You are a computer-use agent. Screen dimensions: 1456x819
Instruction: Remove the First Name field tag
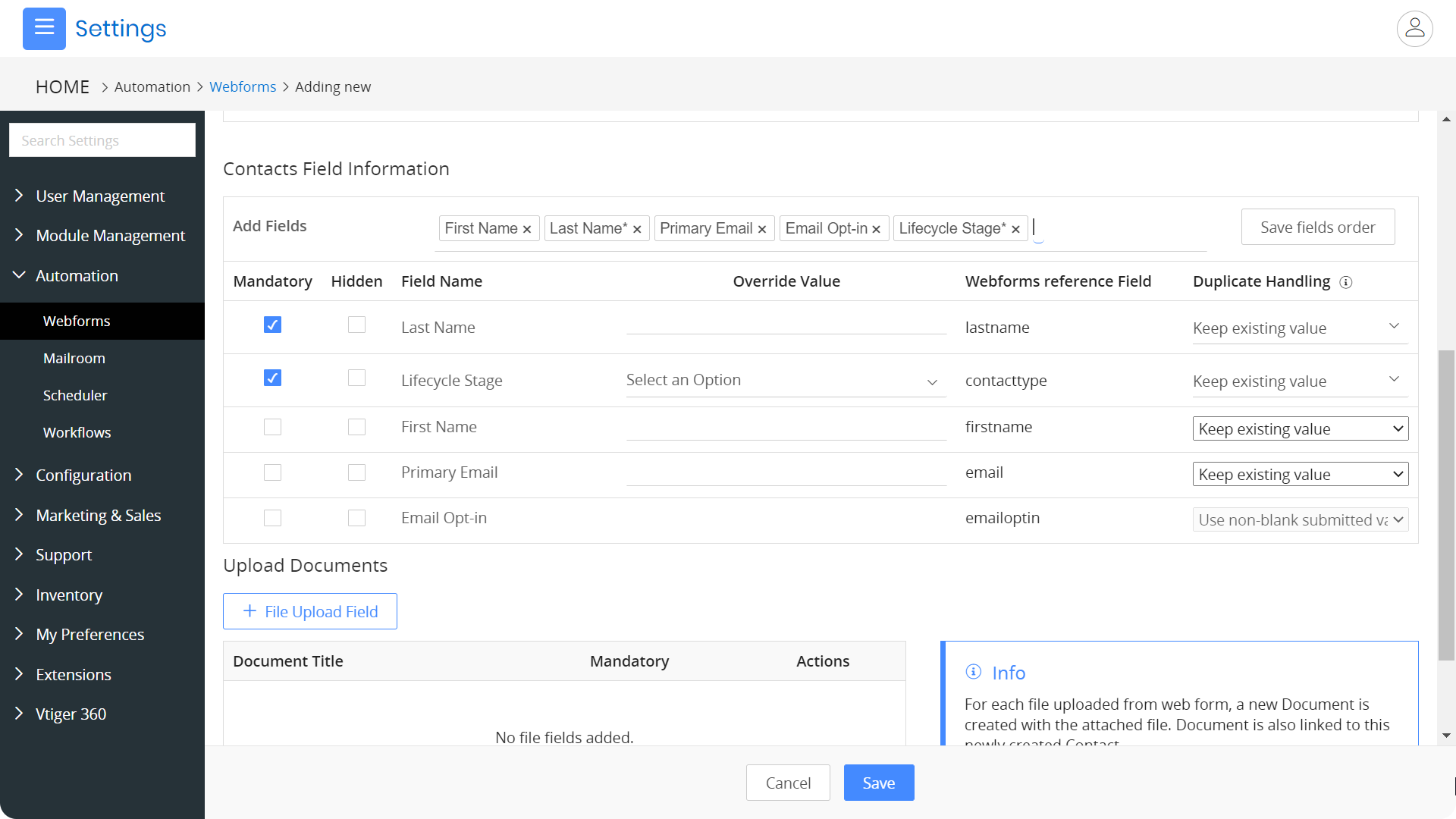[x=527, y=229]
